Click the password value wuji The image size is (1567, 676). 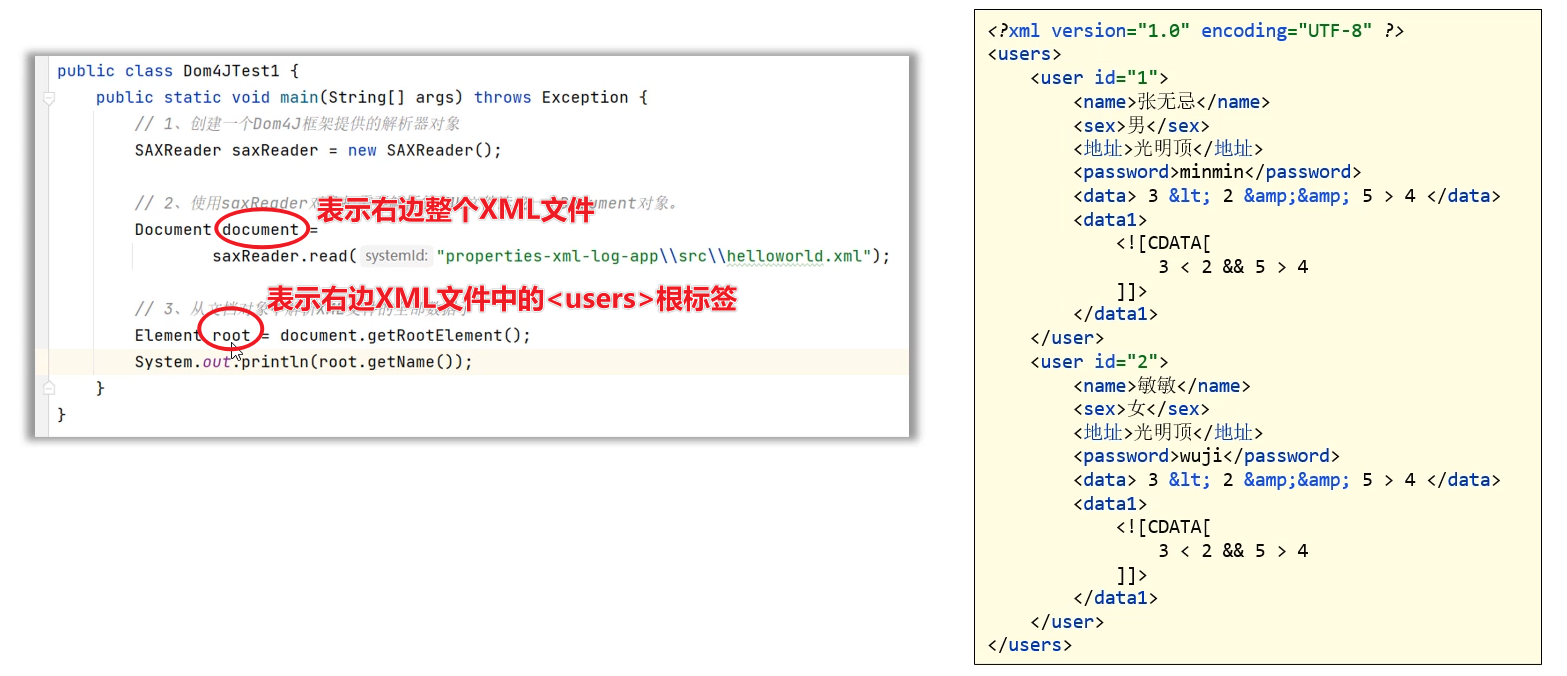[x=1199, y=456]
